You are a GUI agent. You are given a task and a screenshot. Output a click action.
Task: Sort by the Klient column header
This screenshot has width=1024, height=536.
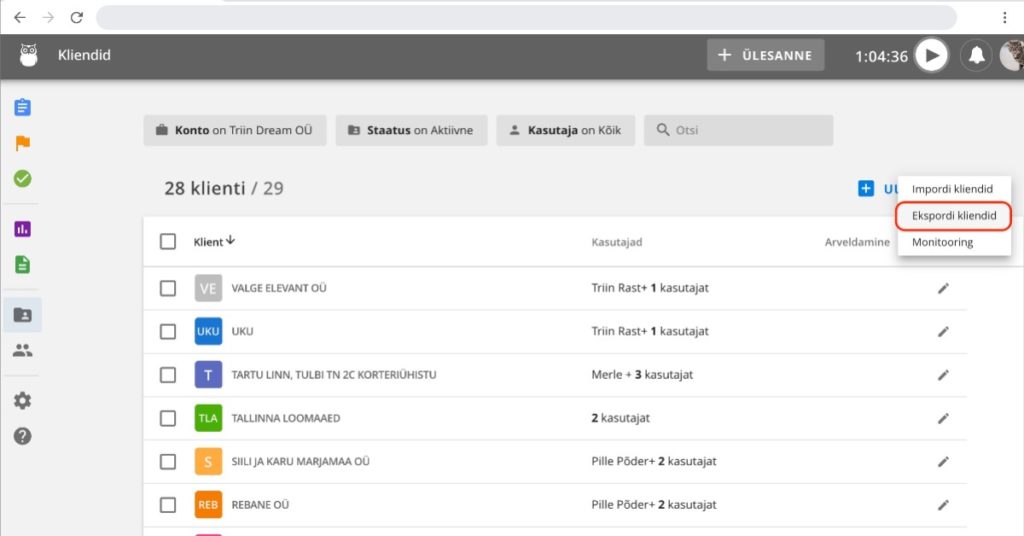pyautogui.click(x=214, y=242)
